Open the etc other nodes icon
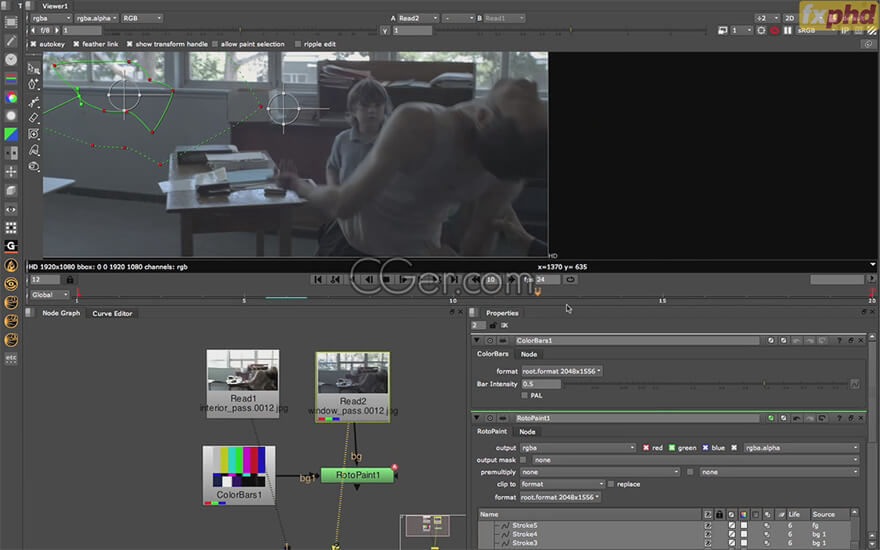 coord(11,358)
